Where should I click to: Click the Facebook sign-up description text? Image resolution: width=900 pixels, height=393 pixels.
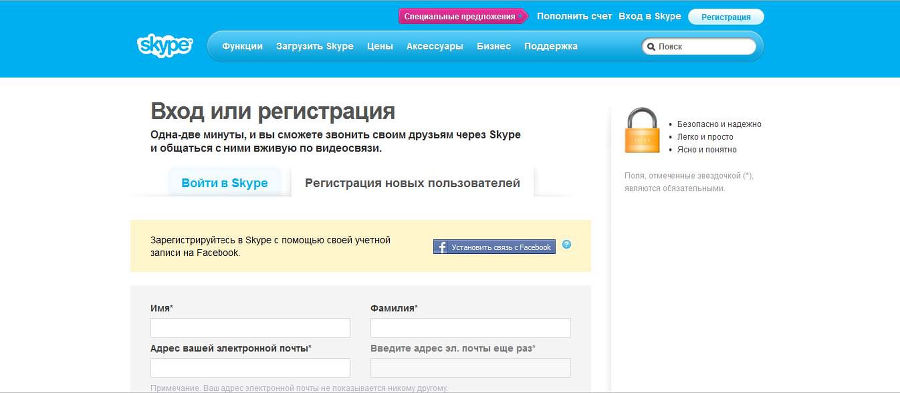pos(270,246)
